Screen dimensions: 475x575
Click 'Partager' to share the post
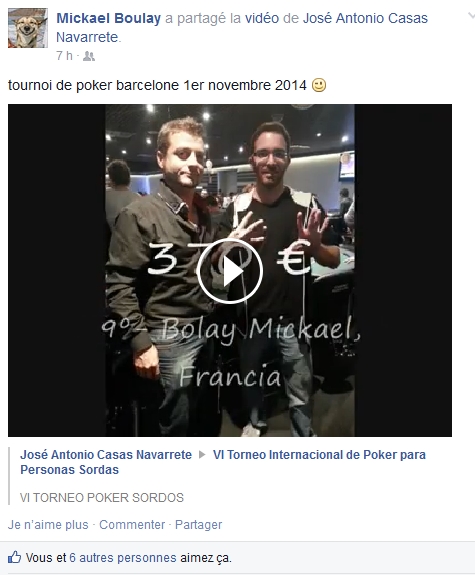(x=198, y=524)
